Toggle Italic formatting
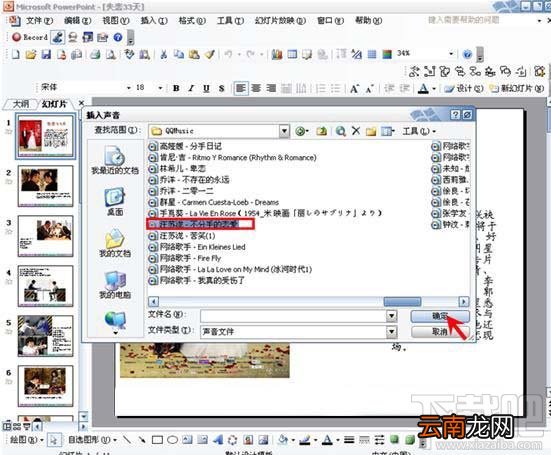 191,88
